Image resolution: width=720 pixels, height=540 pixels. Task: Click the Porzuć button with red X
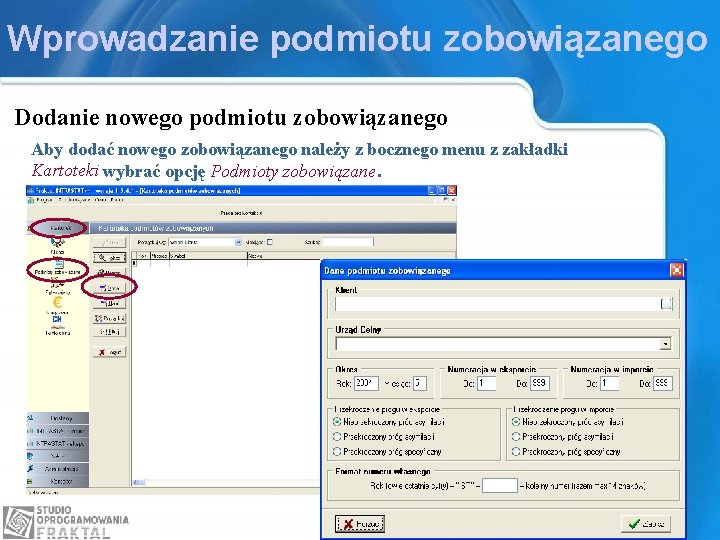pyautogui.click(x=360, y=524)
